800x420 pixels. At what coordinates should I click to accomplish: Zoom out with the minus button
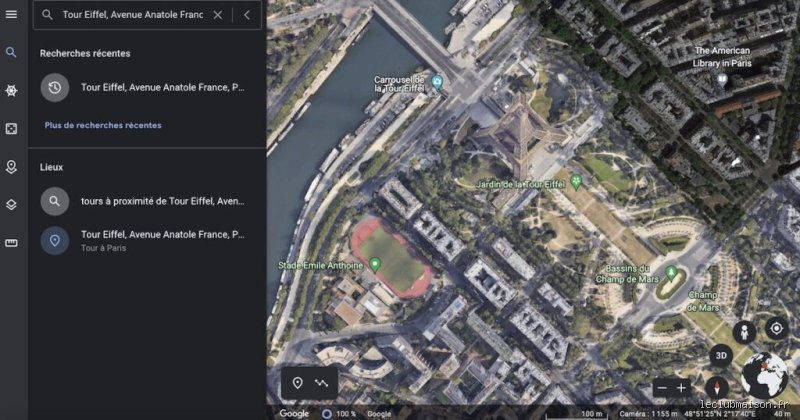(x=660, y=388)
